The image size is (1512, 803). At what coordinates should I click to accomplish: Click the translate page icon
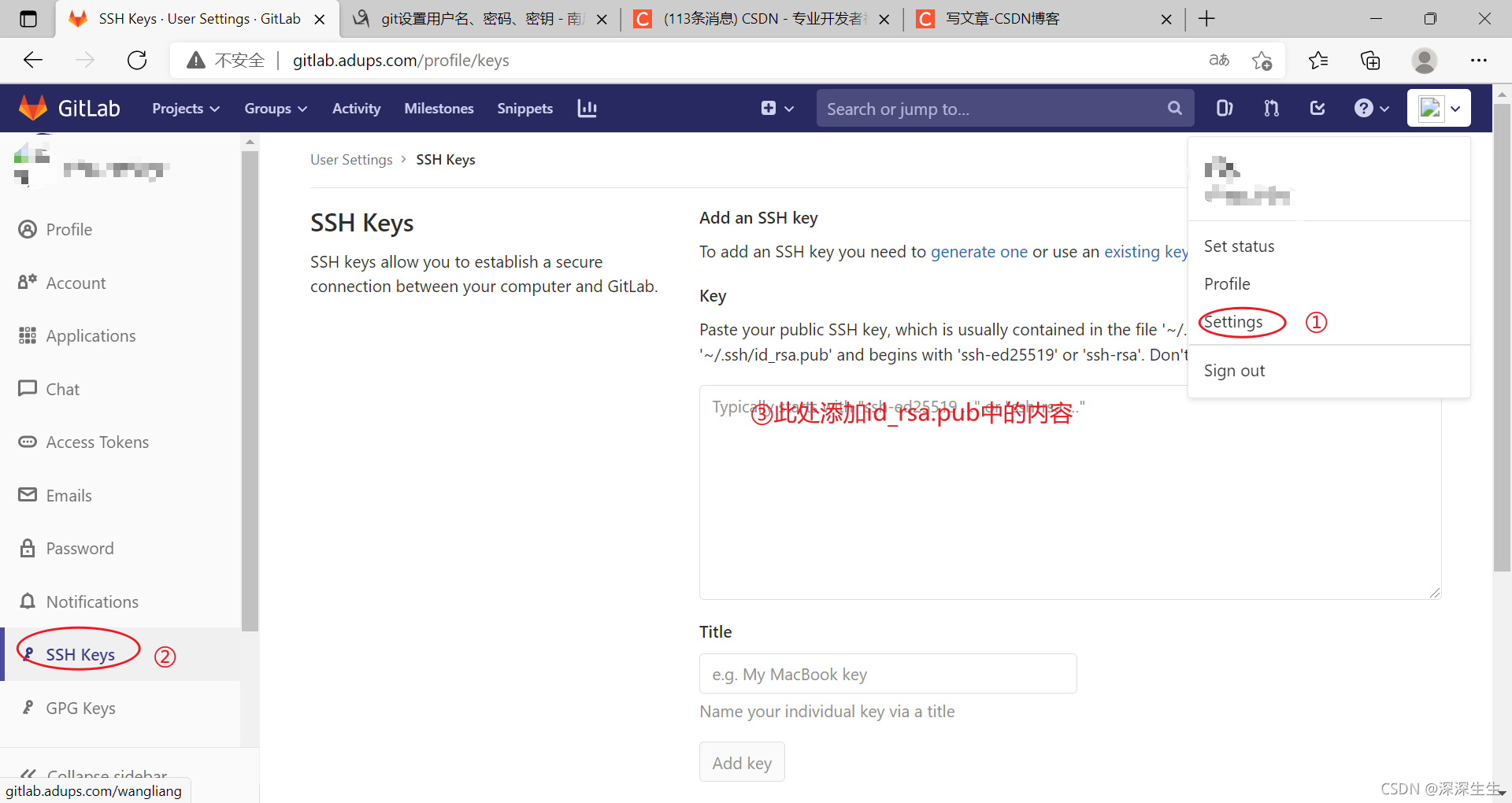[x=1219, y=60]
